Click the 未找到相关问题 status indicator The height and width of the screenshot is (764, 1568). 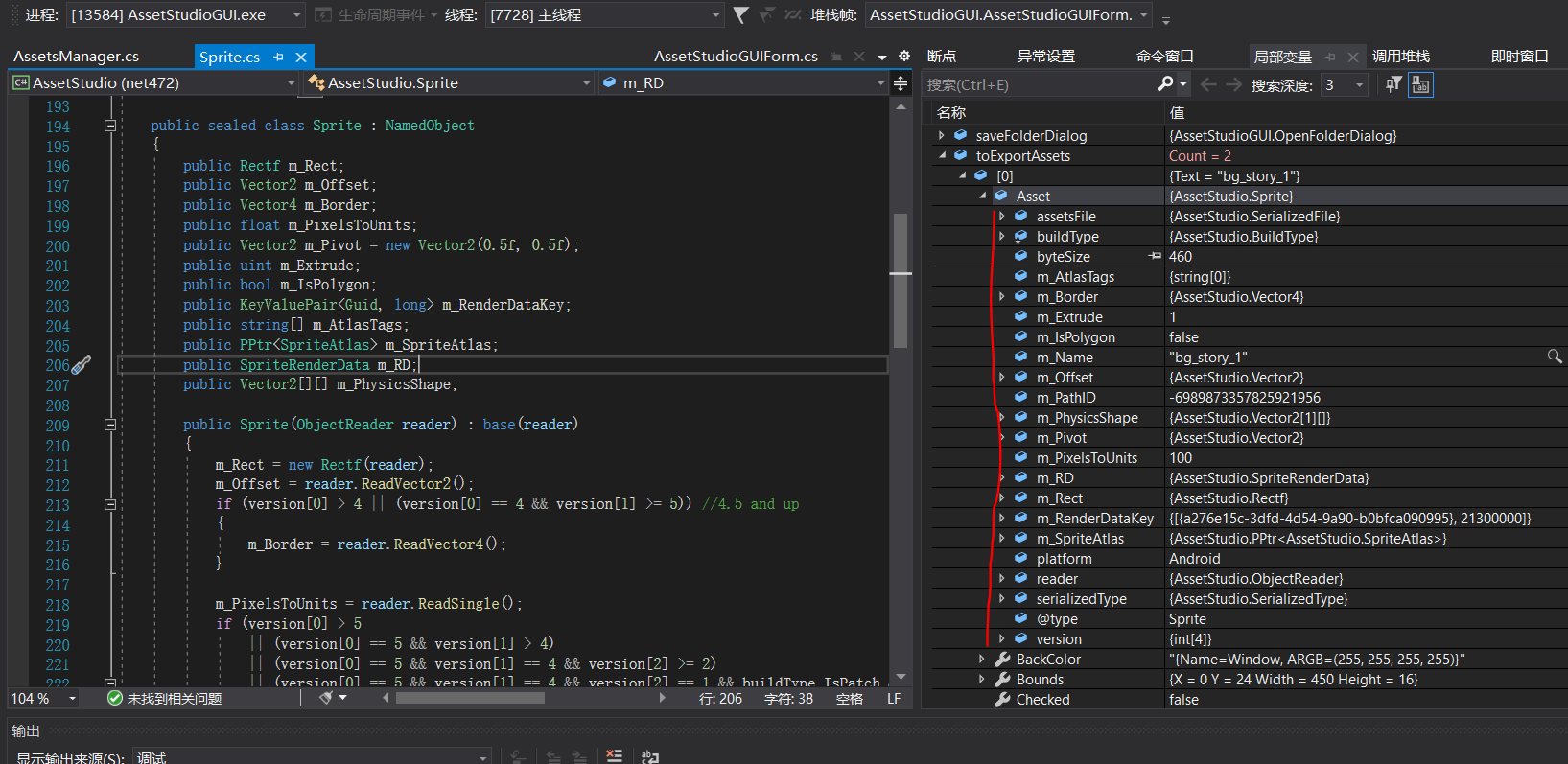click(x=164, y=699)
